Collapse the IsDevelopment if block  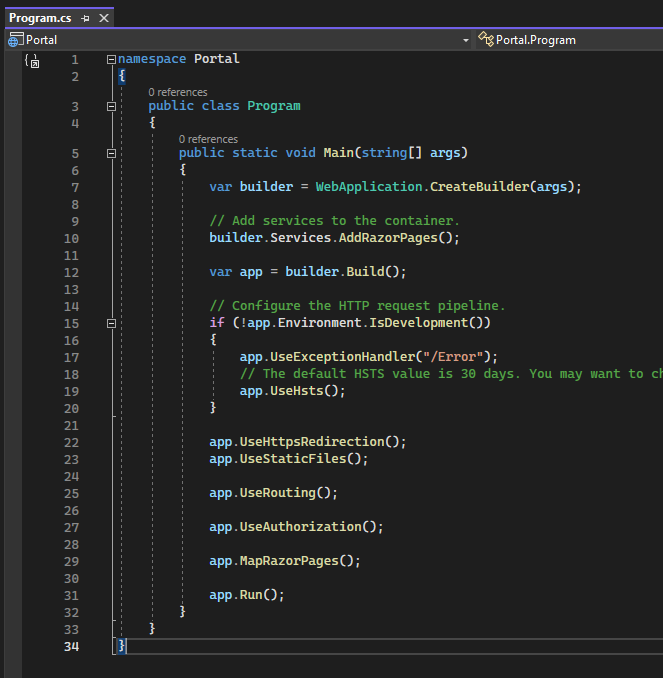tap(111, 323)
